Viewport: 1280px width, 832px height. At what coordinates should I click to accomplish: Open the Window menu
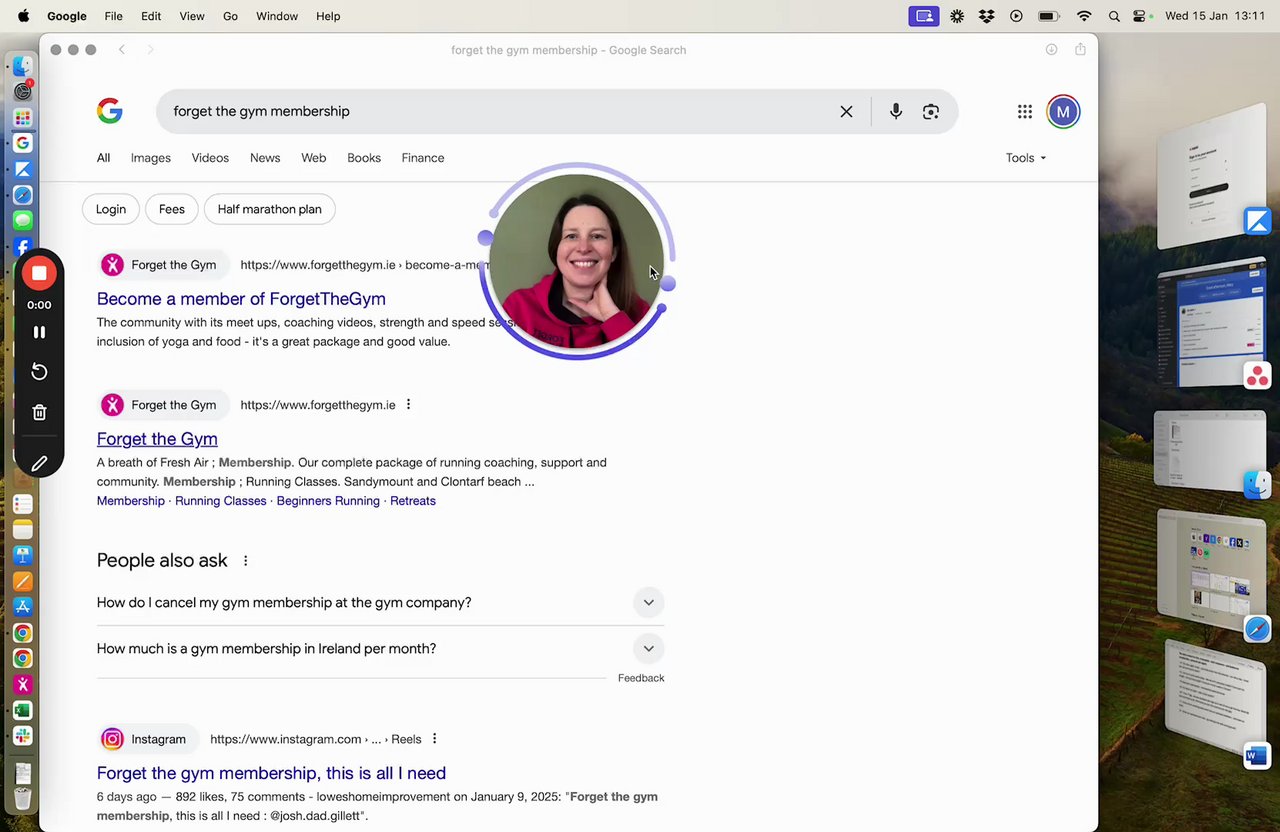pos(277,16)
